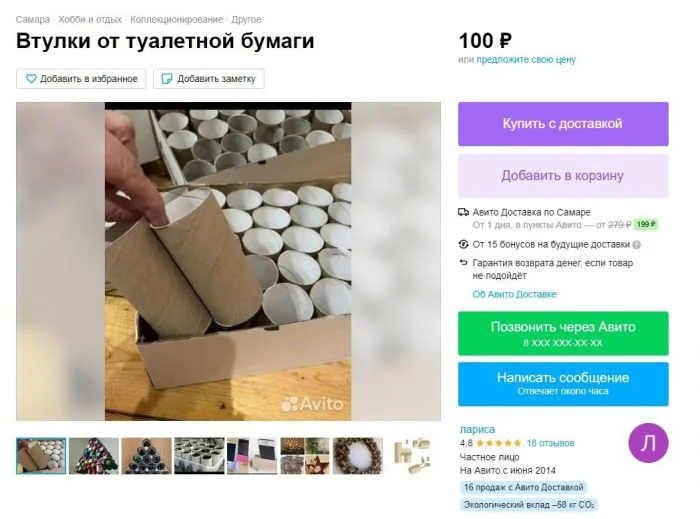Click the purple Л seller avatar
The height and width of the screenshot is (519, 700).
(x=648, y=443)
